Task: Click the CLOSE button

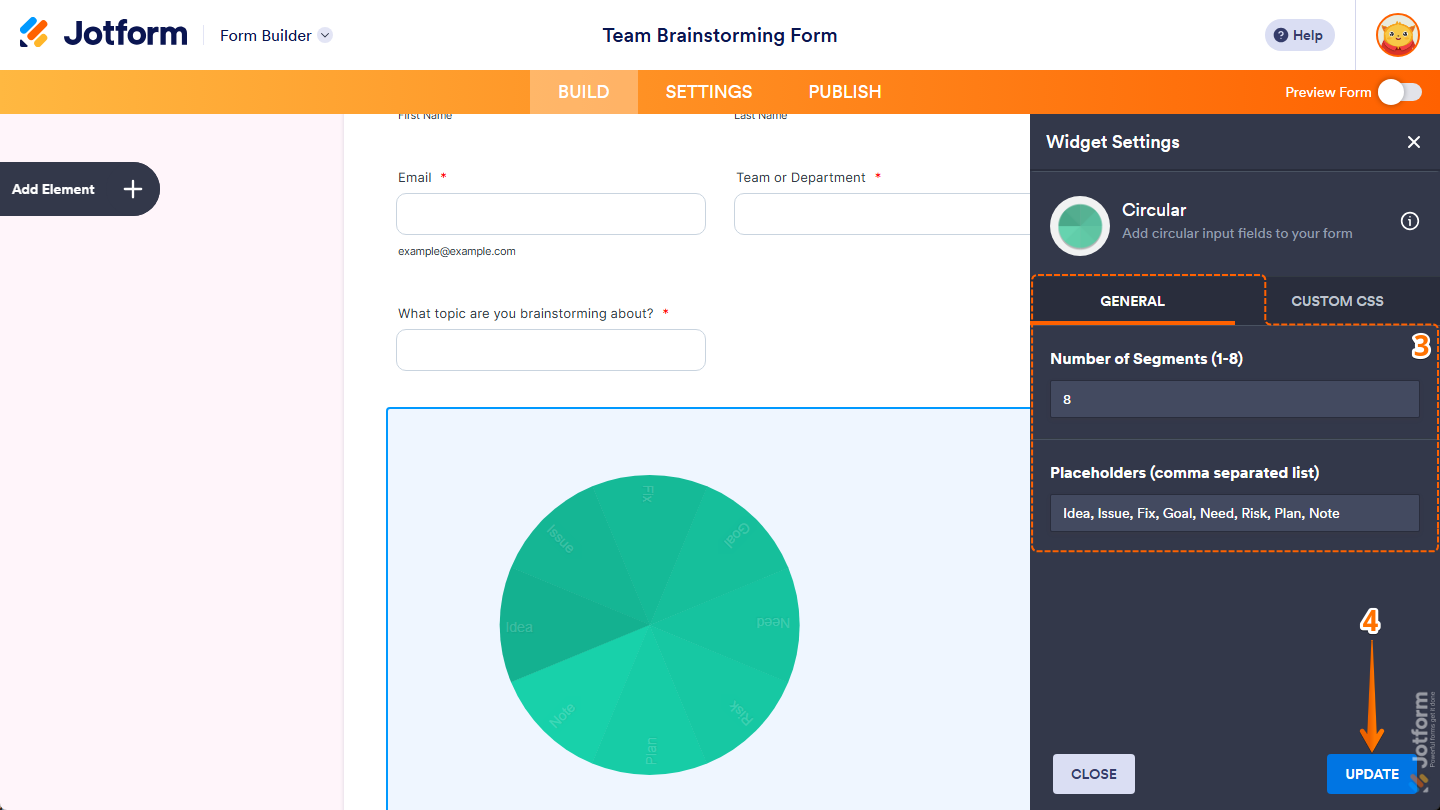Action: pyautogui.click(x=1093, y=773)
